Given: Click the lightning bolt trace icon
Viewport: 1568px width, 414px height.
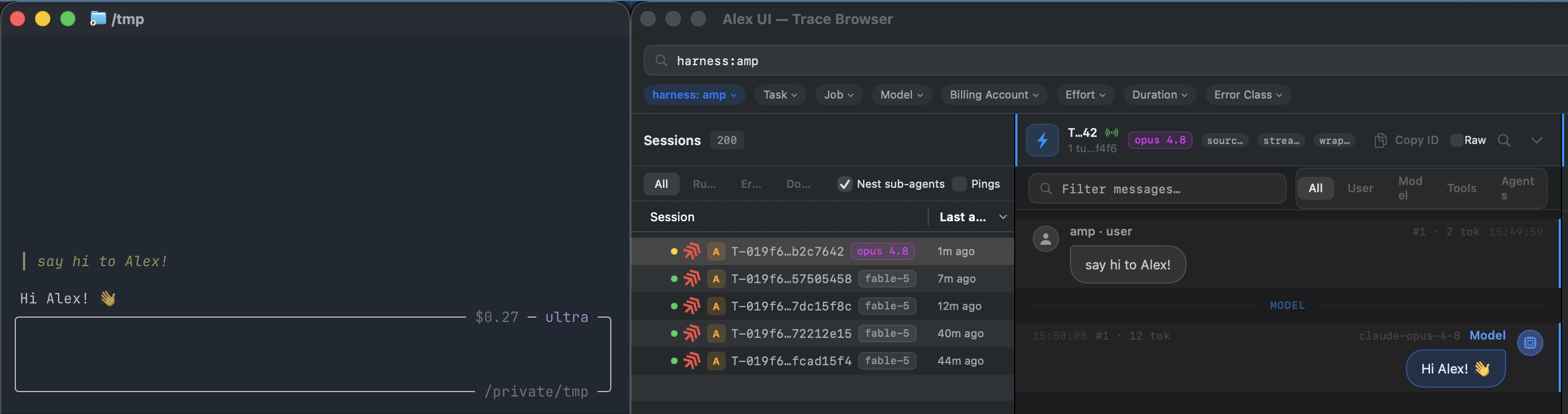Looking at the screenshot, I should (x=1042, y=140).
